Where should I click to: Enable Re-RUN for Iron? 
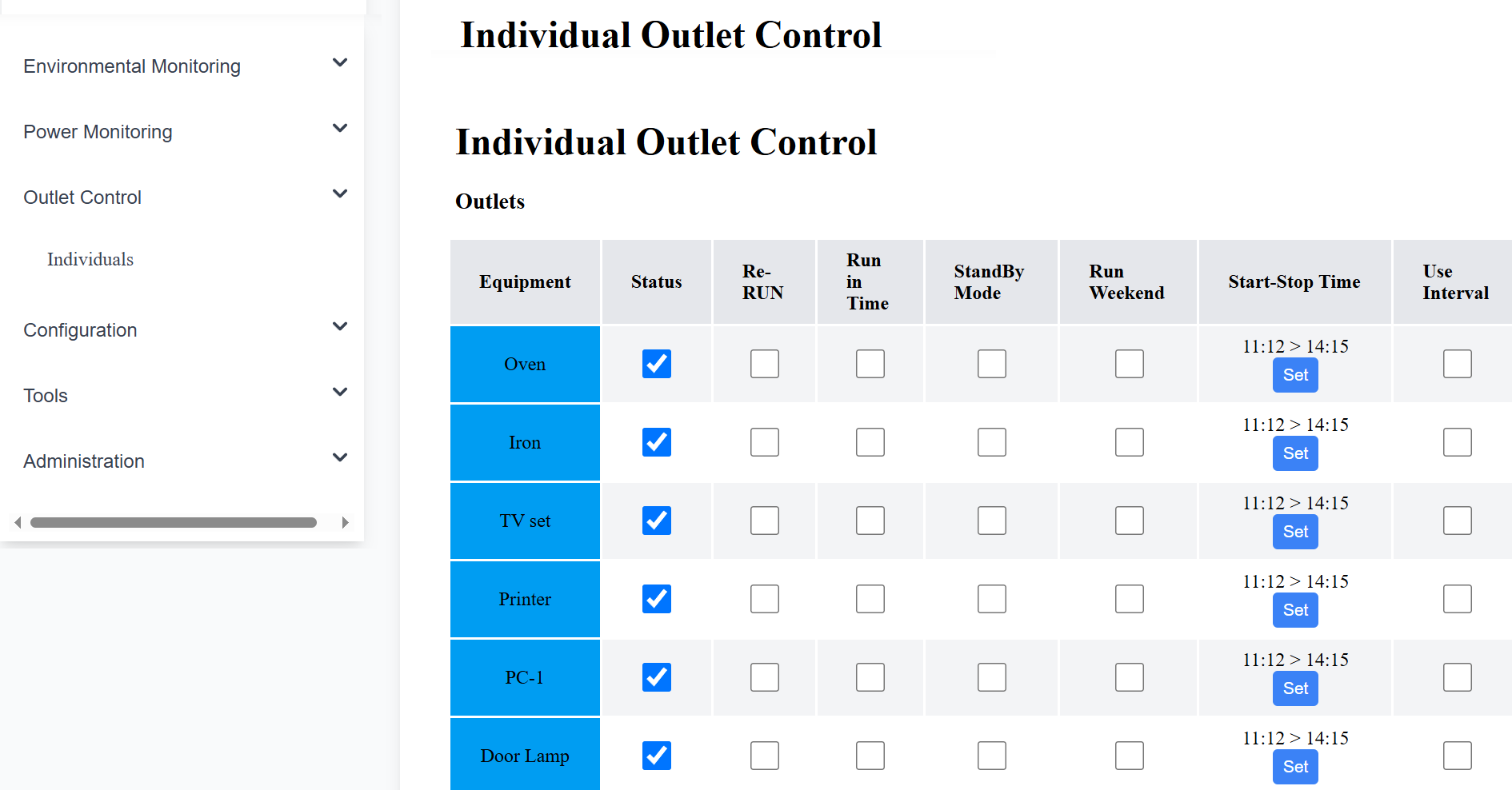point(765,442)
